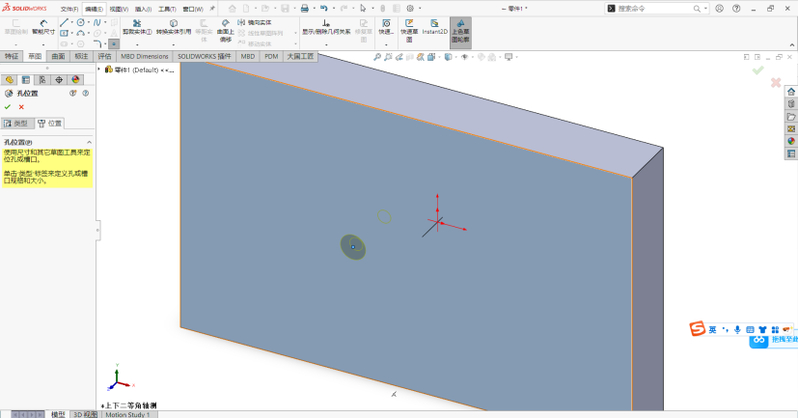
Task: Switch to the 类型 tab in hole panel
Action: tap(17, 123)
